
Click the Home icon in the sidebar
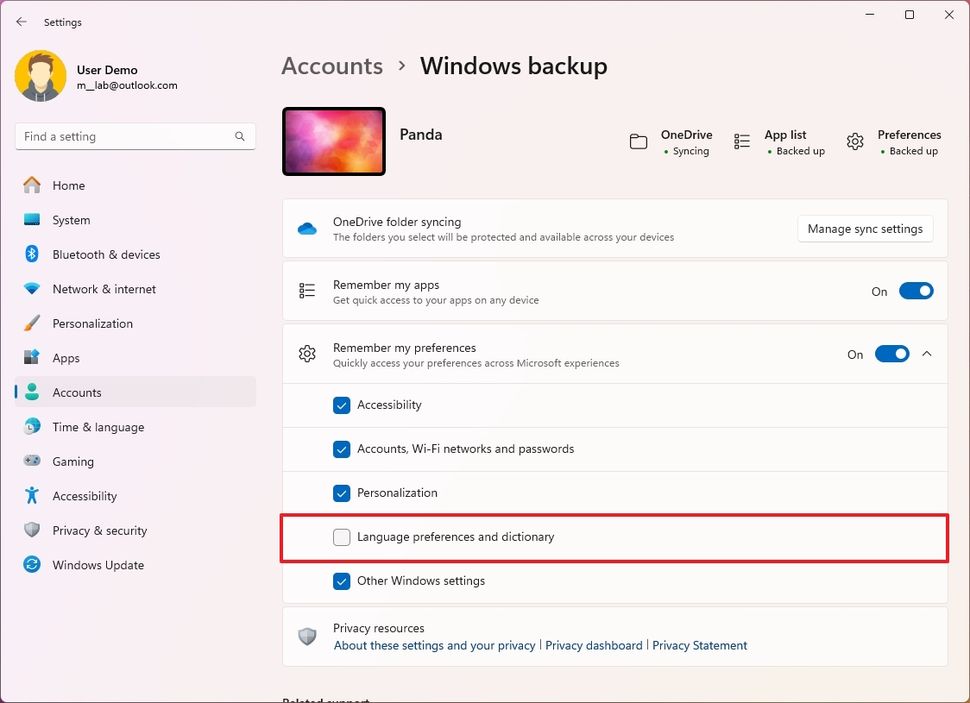coord(32,185)
